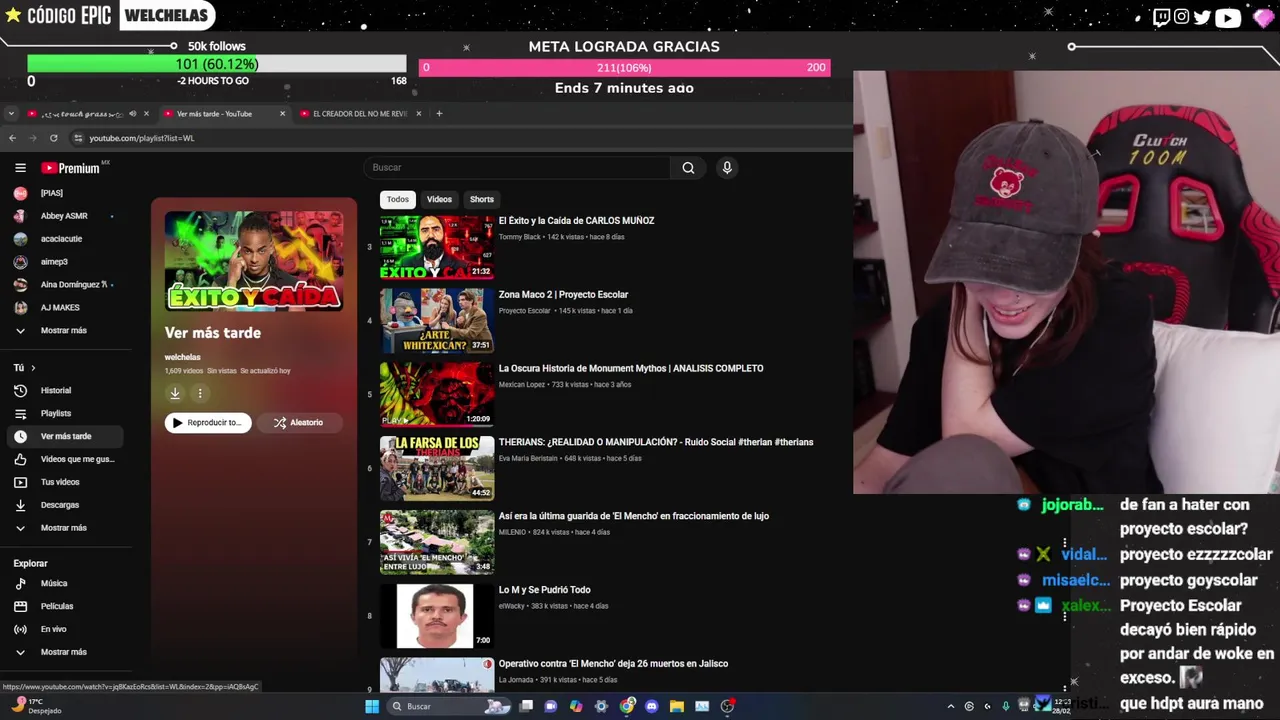1280x720 pixels.
Task: Mute the touch grass tab audio icon
Action: point(133,113)
